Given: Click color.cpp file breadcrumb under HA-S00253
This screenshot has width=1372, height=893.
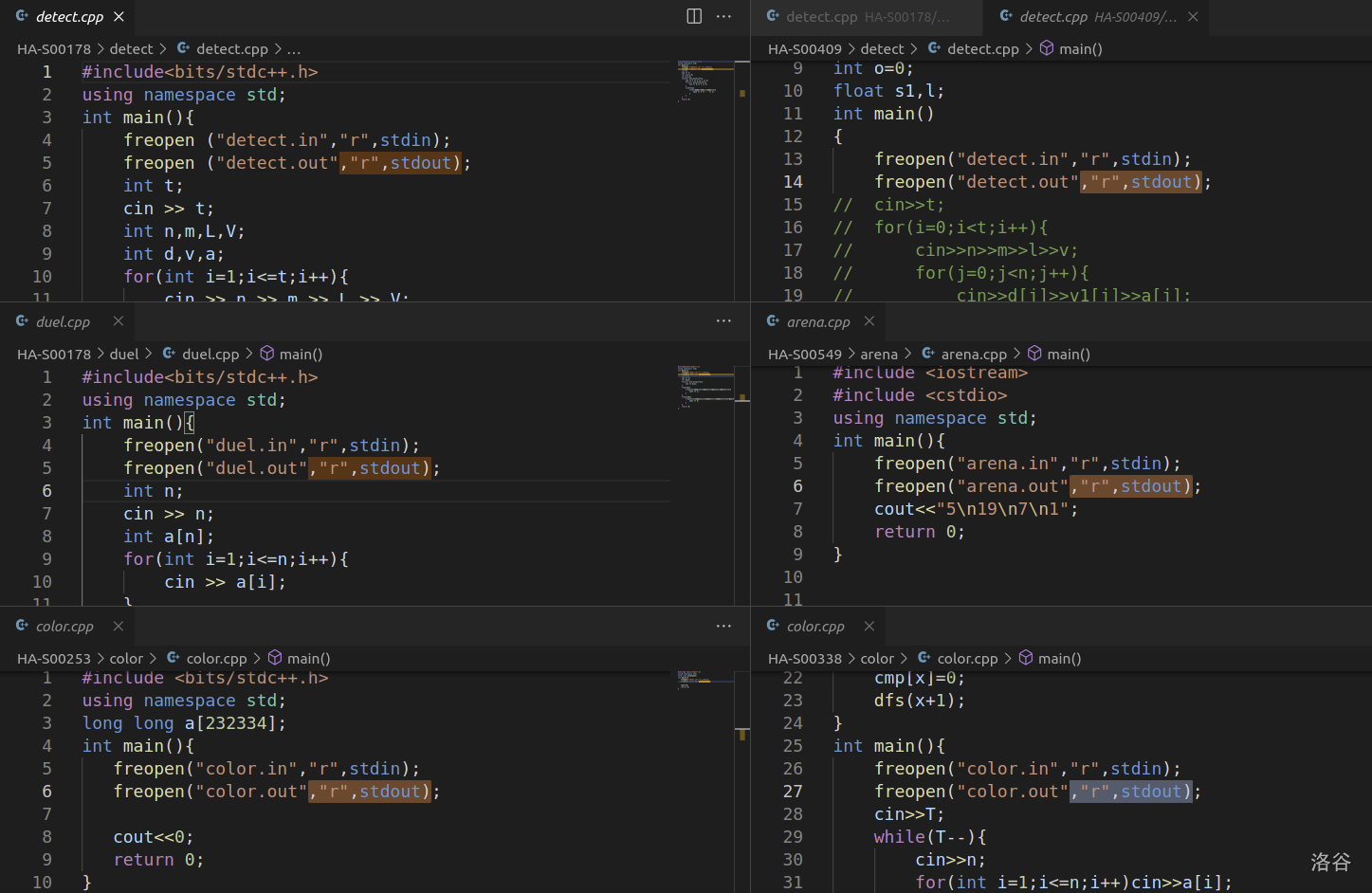Looking at the screenshot, I should [207, 659].
